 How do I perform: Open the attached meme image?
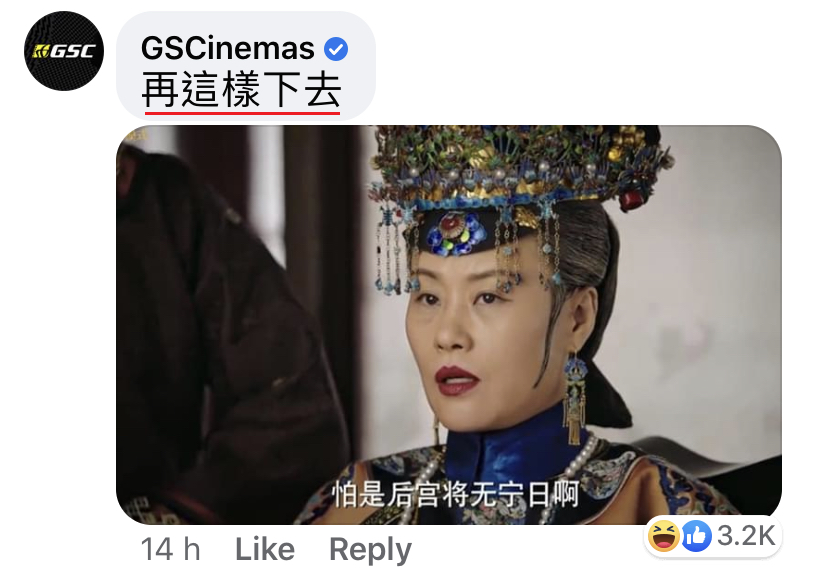pos(449,325)
